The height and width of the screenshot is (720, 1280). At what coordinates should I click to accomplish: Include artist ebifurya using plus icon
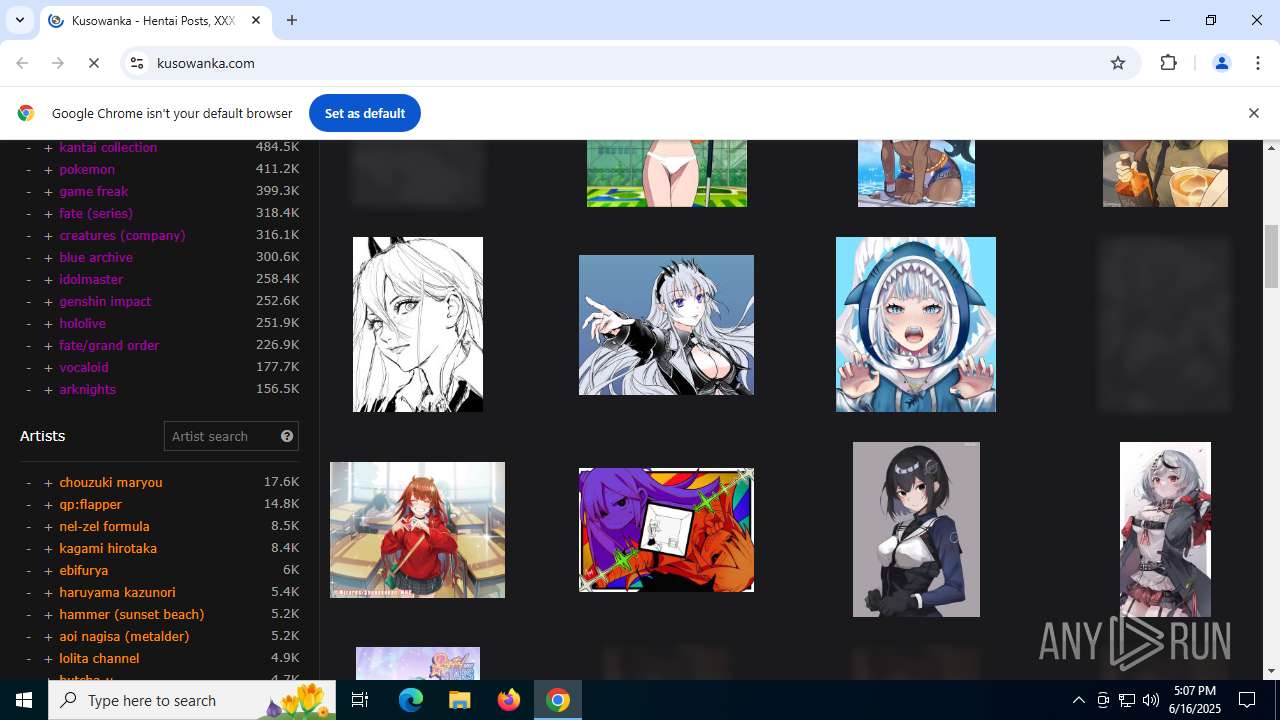[x=48, y=571]
